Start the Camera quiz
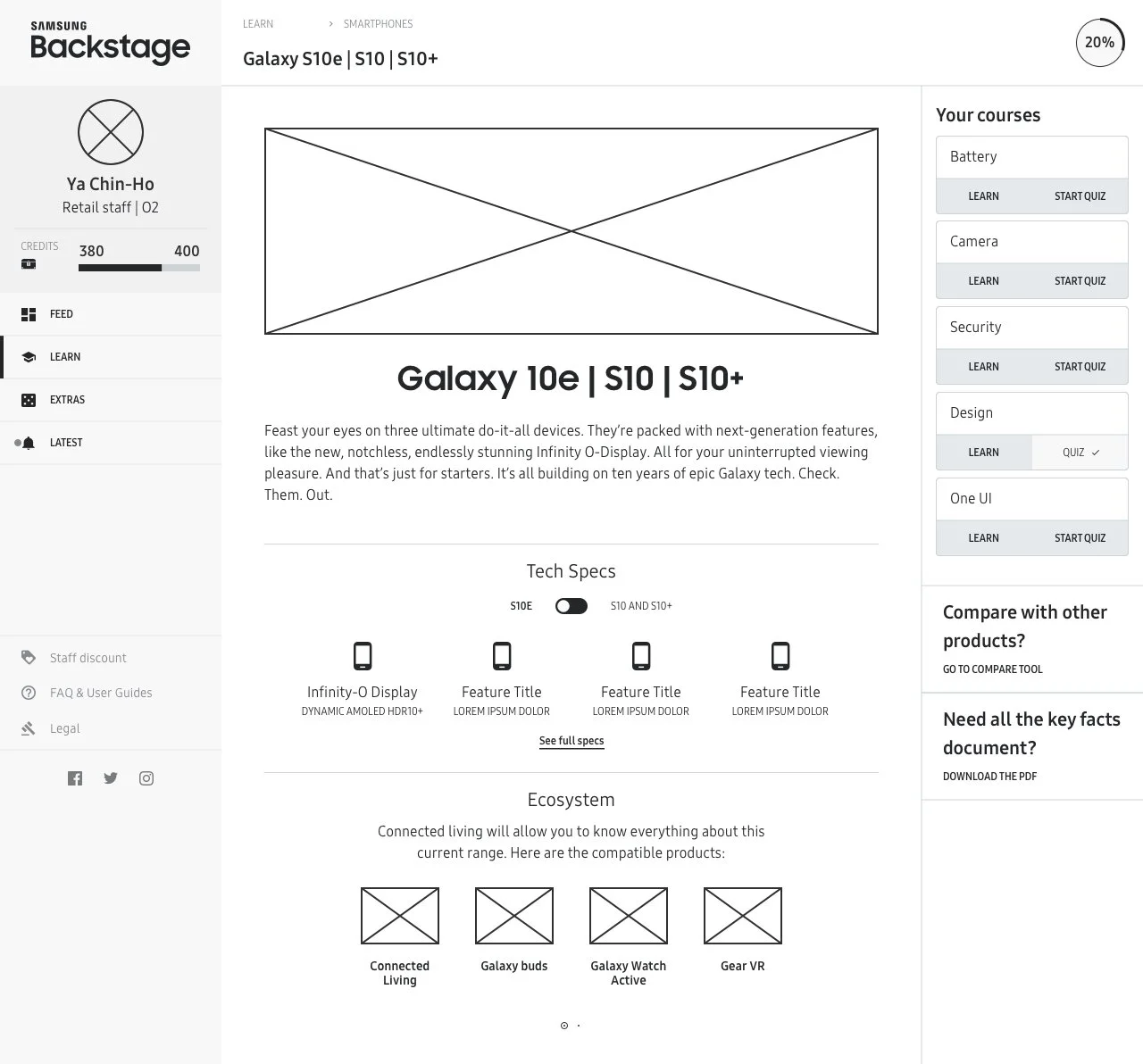Viewport: 1143px width, 1064px height. click(1080, 281)
